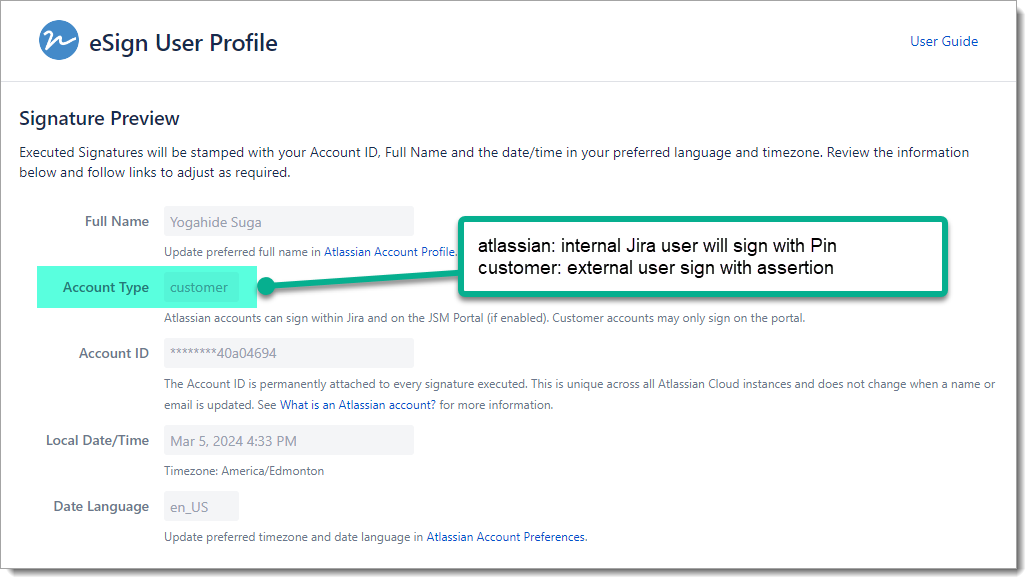Viewport: 1032px width, 584px height.
Task: Click the highlighted Account Type label
Action: (x=105, y=287)
